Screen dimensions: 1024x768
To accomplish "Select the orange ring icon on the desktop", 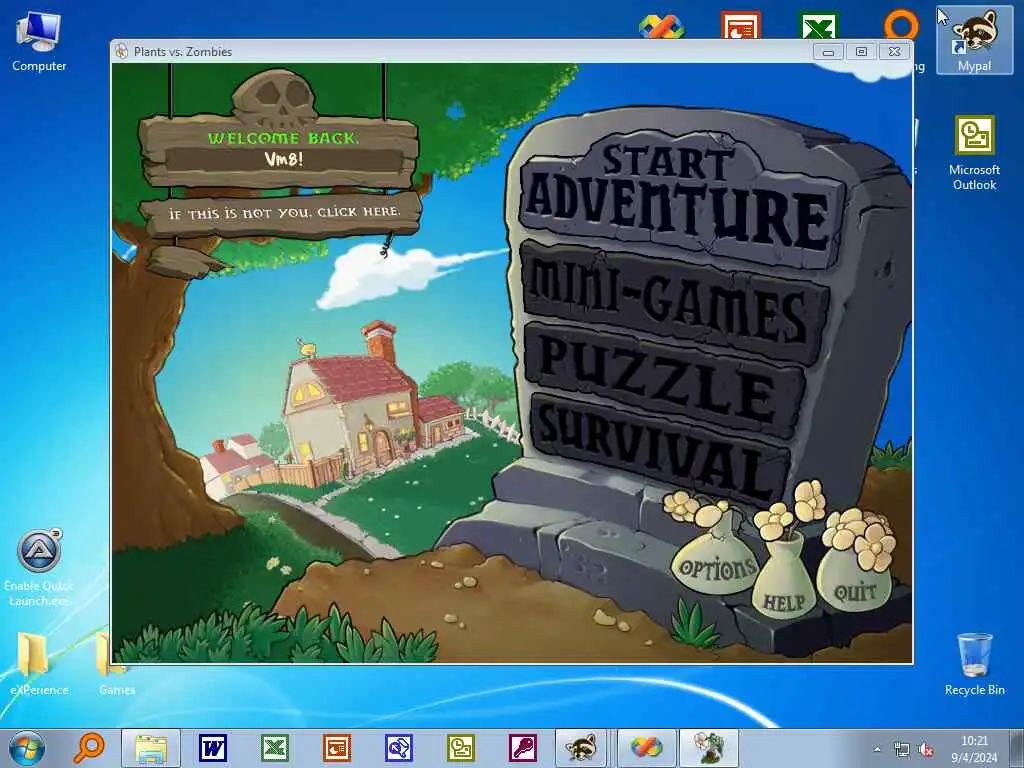I will click(x=901, y=26).
